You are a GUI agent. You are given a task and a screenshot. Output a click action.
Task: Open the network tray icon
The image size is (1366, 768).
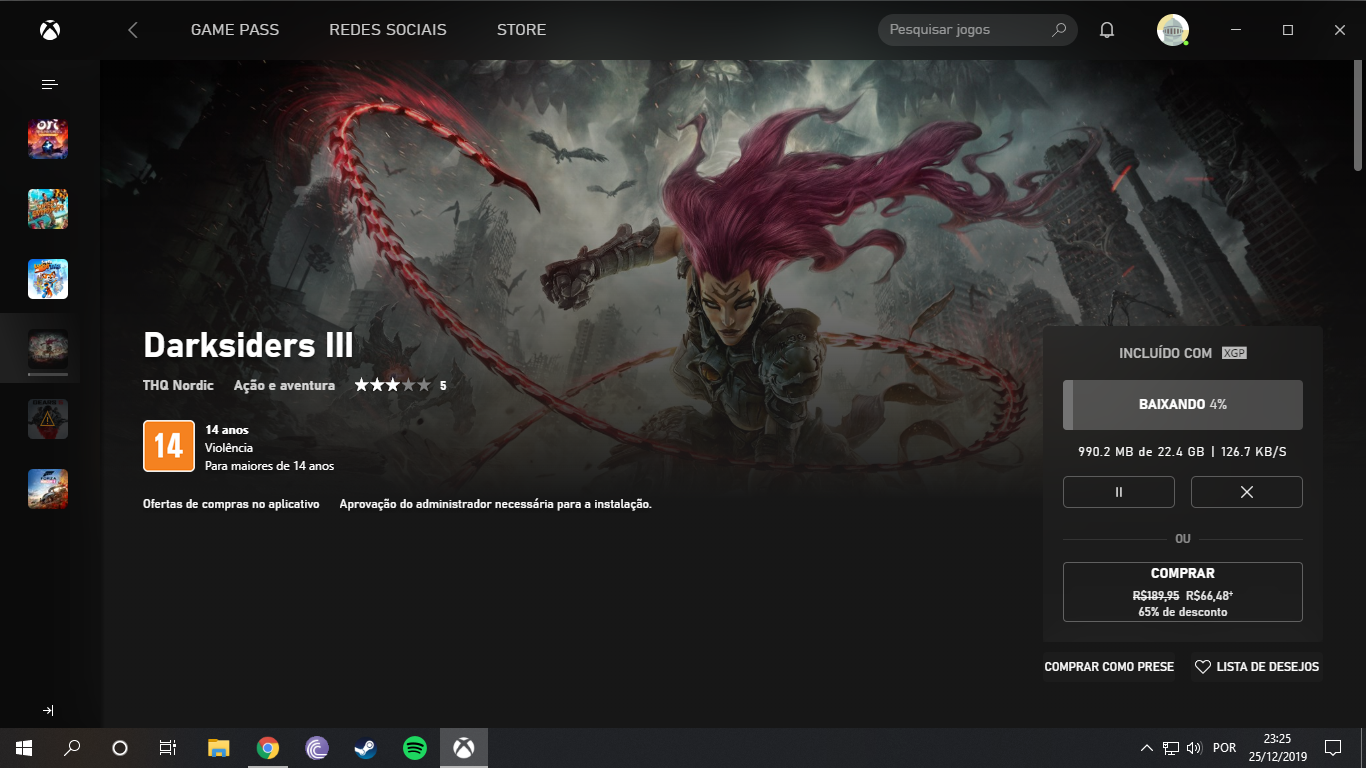click(x=1171, y=748)
